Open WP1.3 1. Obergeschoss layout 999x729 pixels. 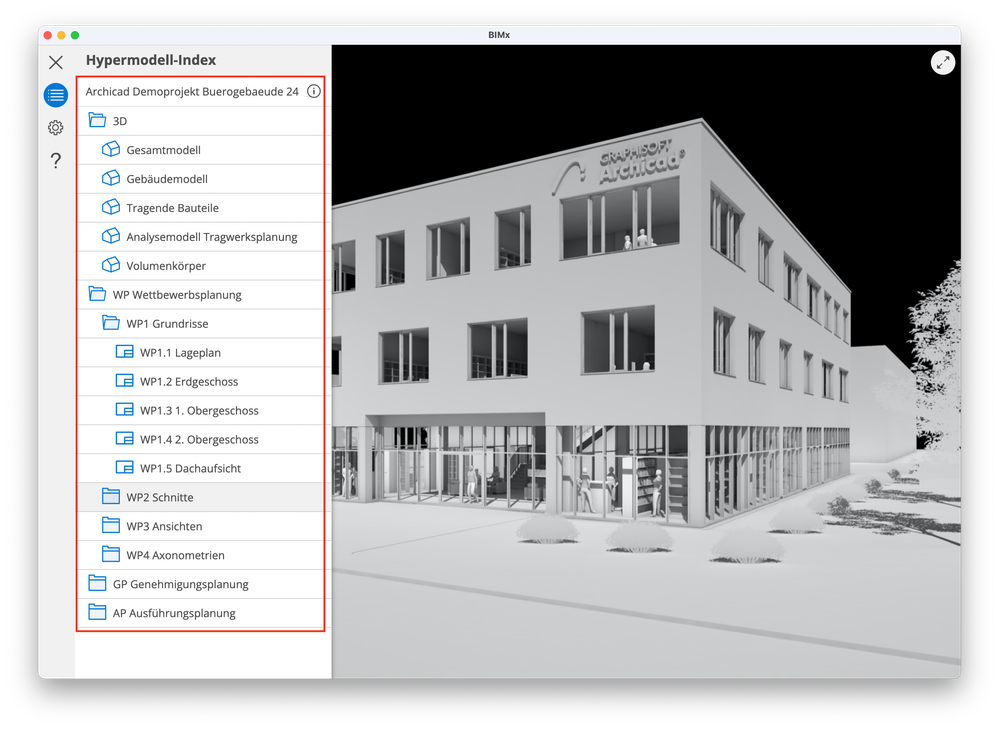coord(199,411)
